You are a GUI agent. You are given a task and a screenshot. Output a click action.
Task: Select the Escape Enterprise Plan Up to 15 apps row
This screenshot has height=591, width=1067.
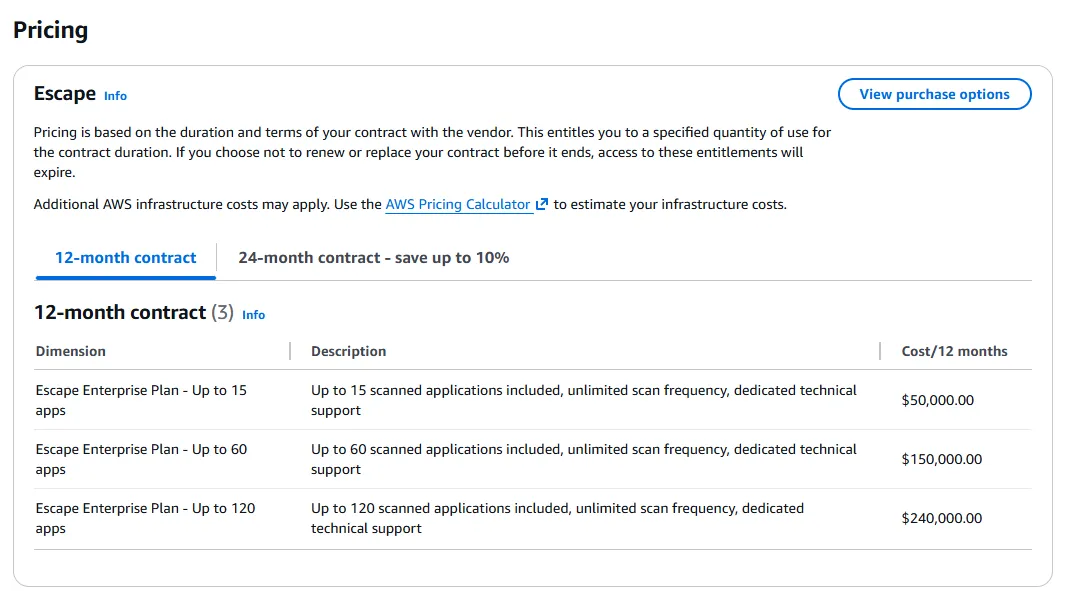(x=141, y=400)
